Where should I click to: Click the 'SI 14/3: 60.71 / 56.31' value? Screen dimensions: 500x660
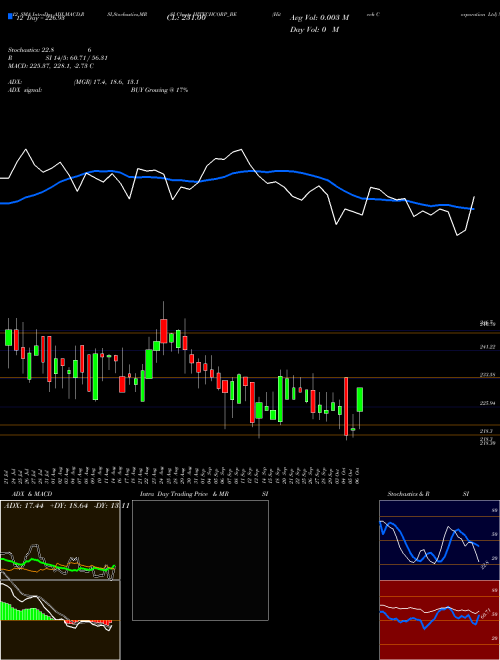(x=76, y=58)
